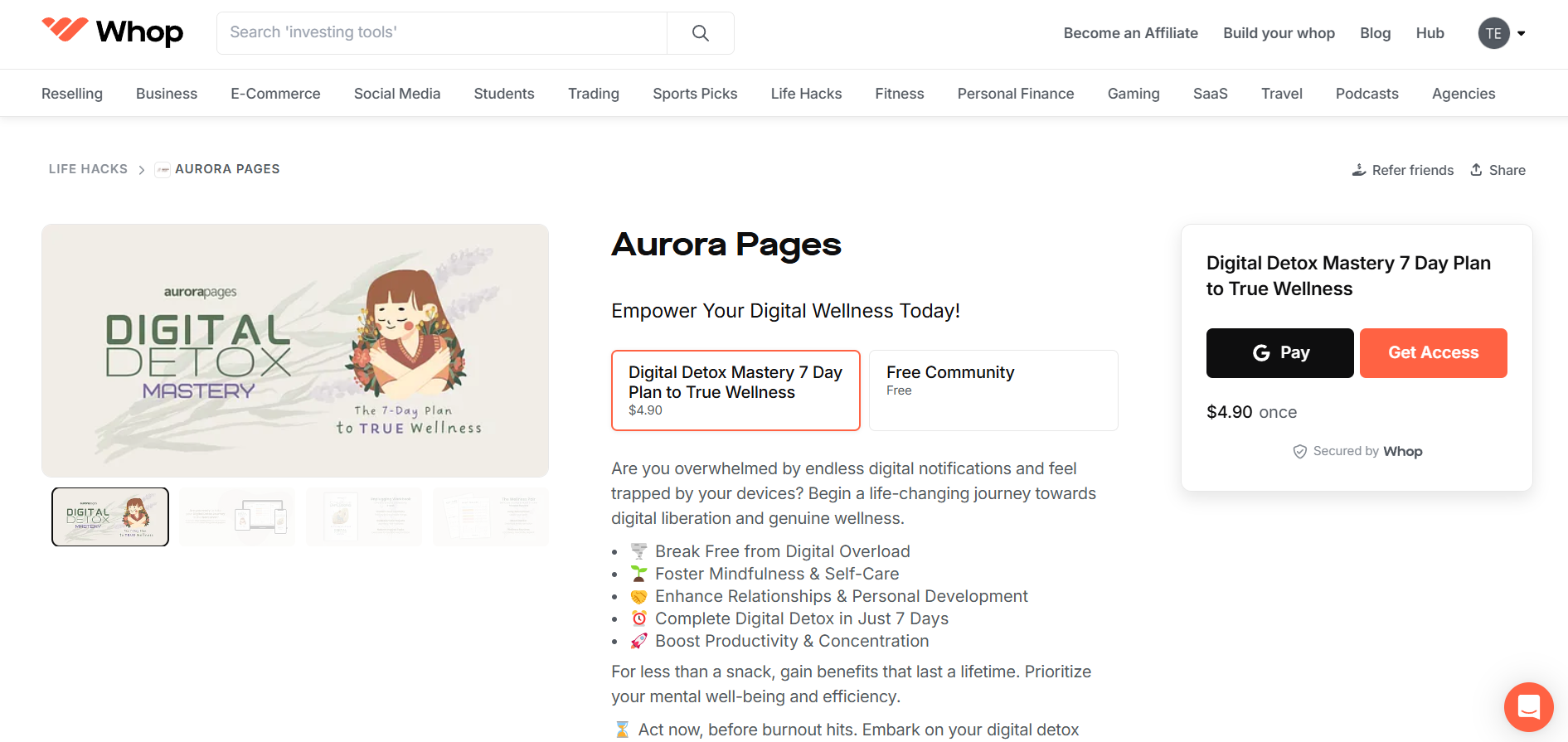
Task: Go to the Blog page
Action: [1375, 33]
